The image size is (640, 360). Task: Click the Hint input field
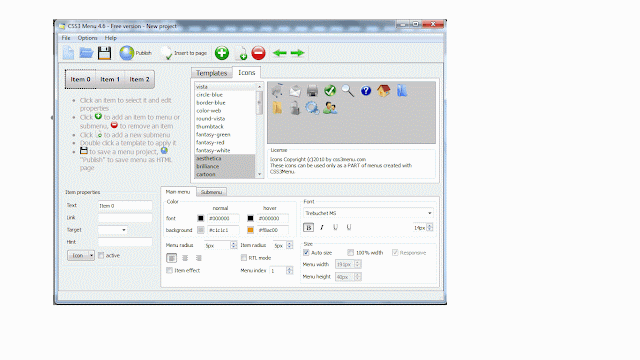[125, 242]
